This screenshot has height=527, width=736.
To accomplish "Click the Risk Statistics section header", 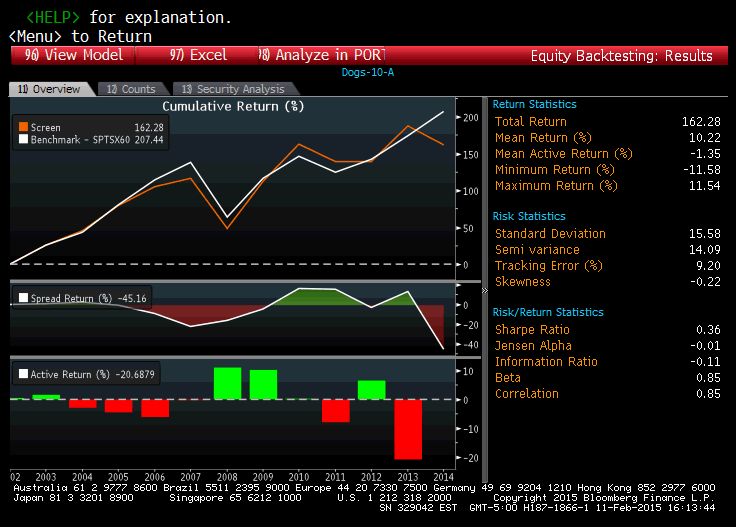I will point(529,216).
